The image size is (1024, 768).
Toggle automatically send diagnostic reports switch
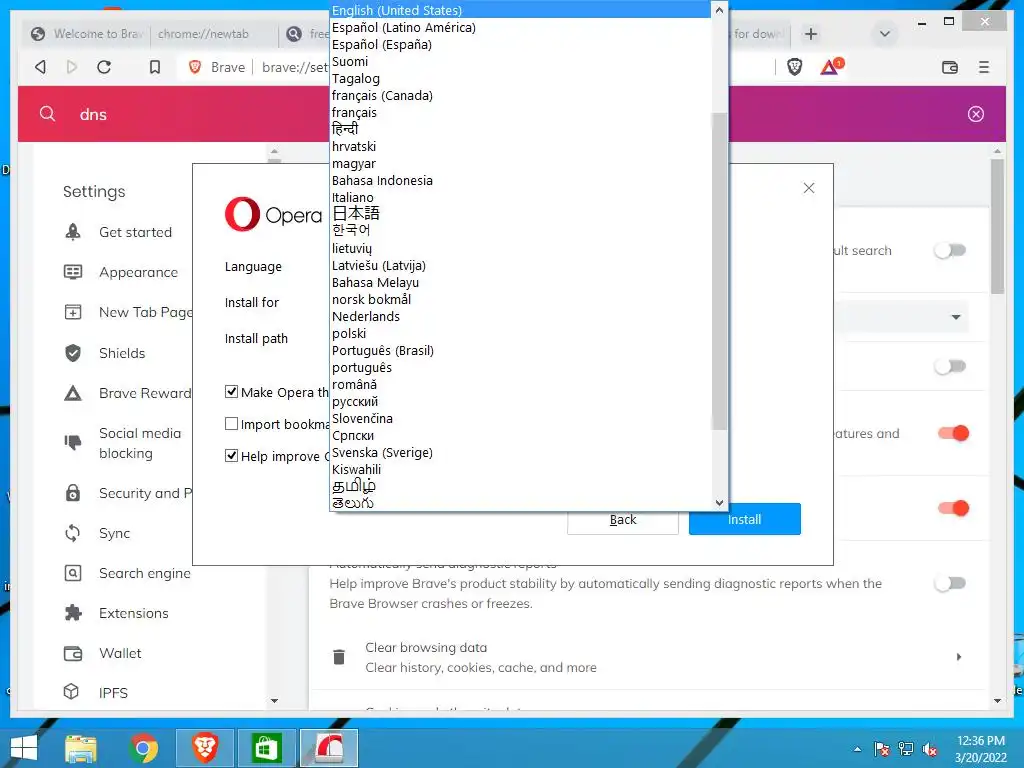[x=950, y=583]
